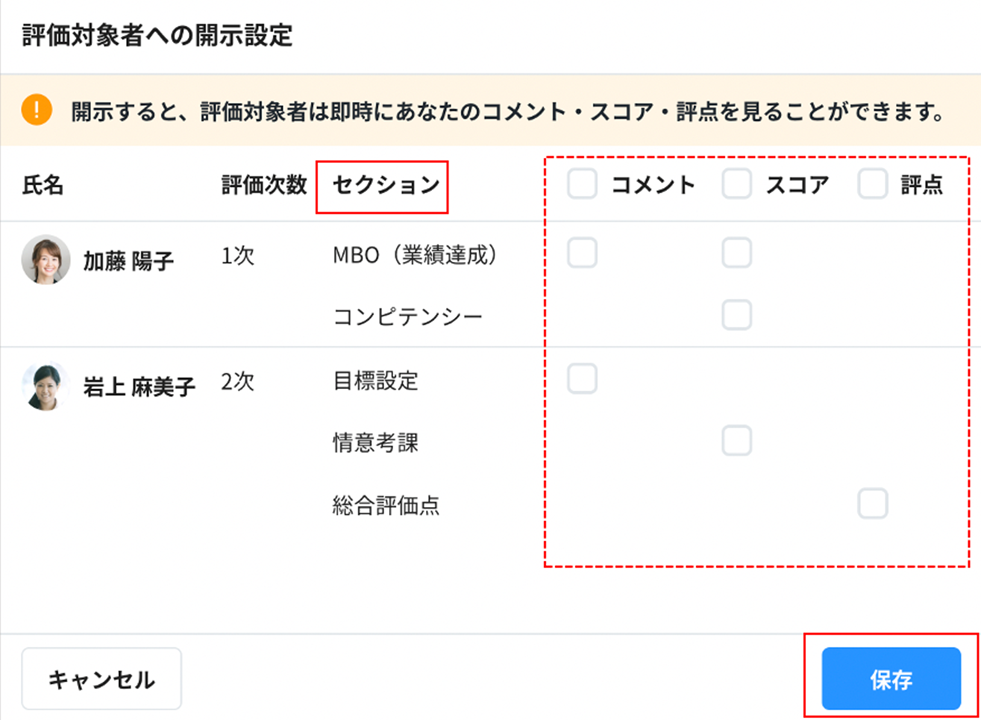Enable comment disclosure for MBO(業績達成)

click(x=582, y=253)
